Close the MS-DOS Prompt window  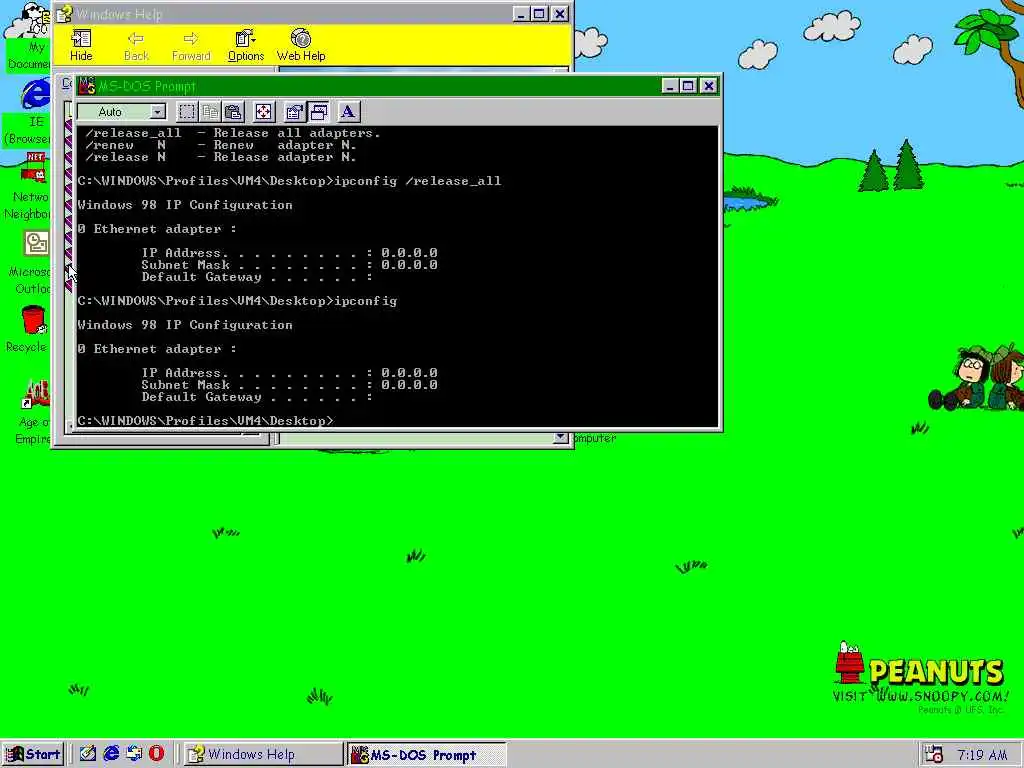click(709, 86)
